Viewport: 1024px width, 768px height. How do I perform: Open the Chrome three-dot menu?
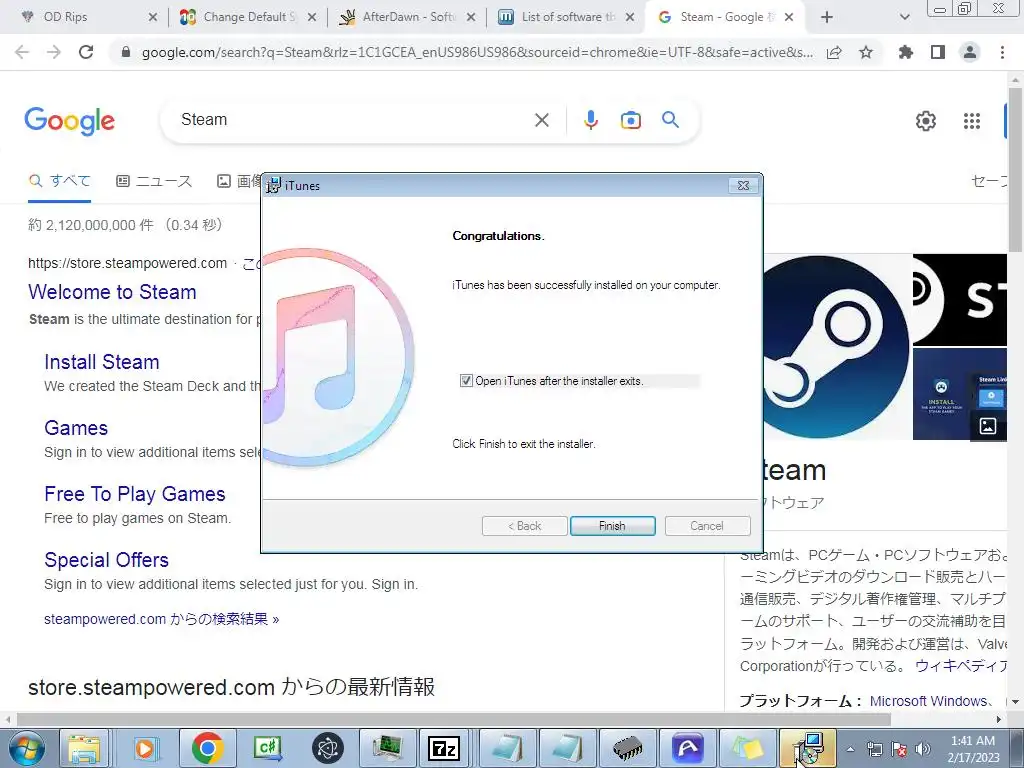pos(1002,52)
